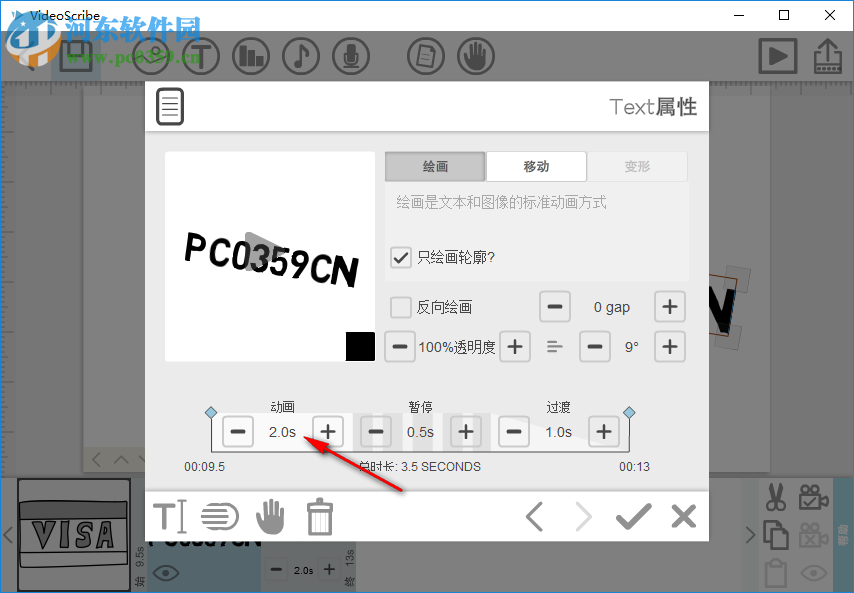Collapse the bottom timeline with the chevron
854x593 pixels.
(120, 459)
